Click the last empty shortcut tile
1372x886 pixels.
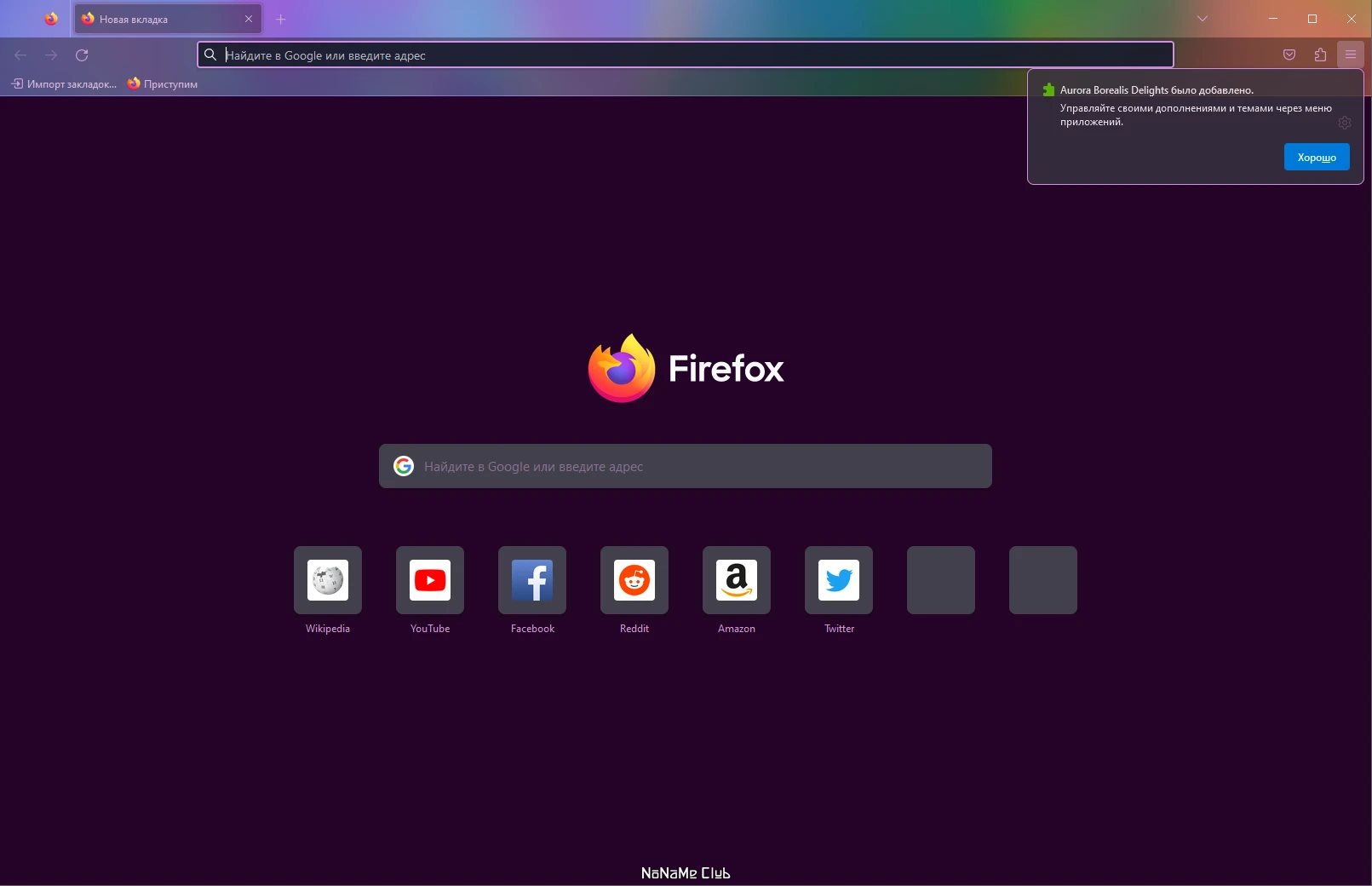click(x=1043, y=580)
